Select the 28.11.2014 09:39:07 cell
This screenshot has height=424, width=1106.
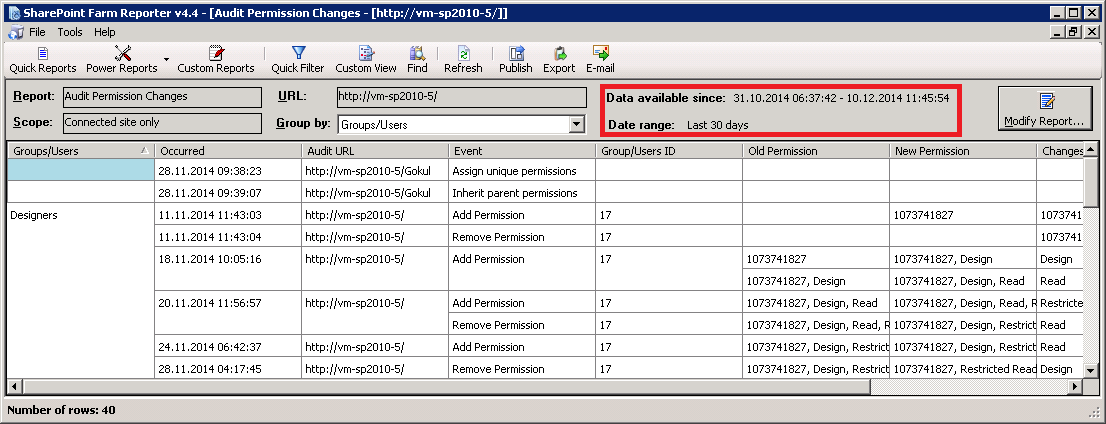tap(228, 193)
